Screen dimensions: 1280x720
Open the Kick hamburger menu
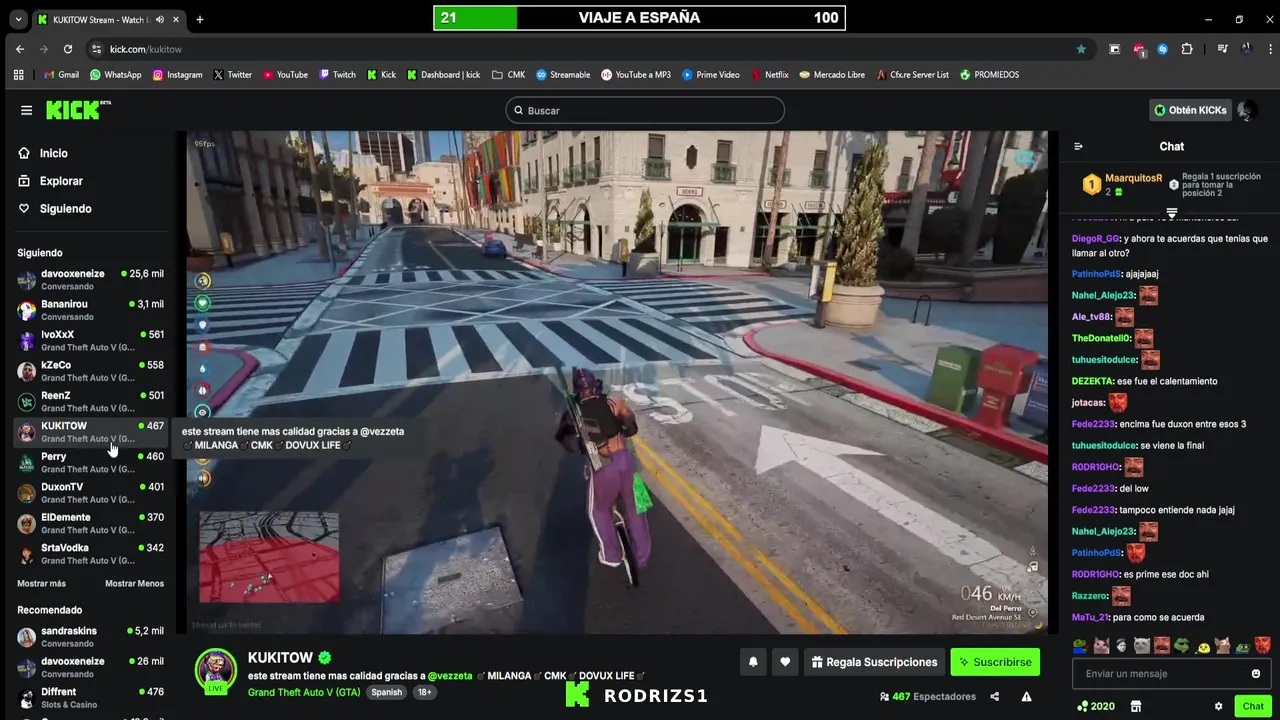coord(26,110)
